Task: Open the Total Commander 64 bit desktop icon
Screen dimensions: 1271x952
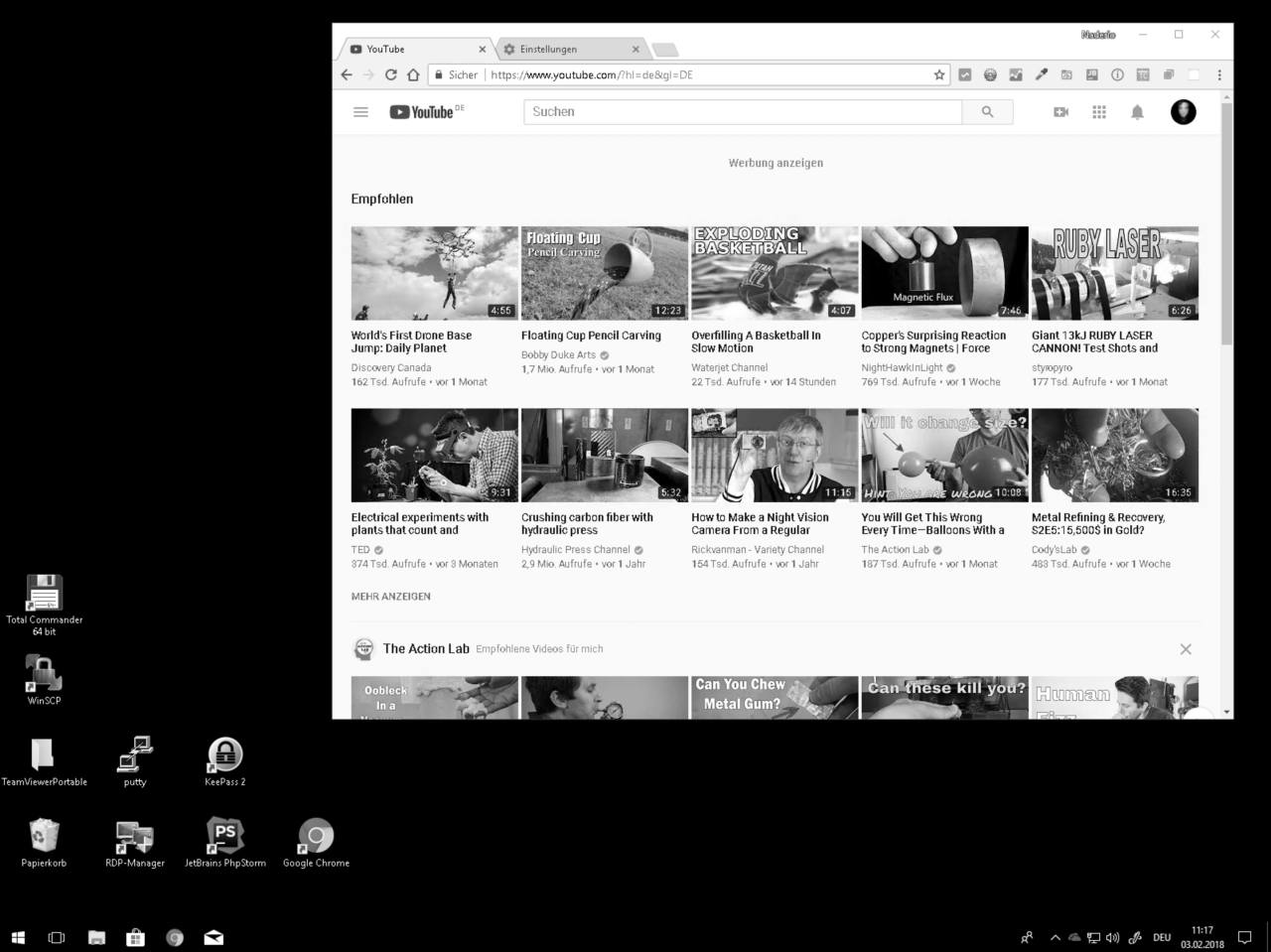Action: tap(44, 605)
